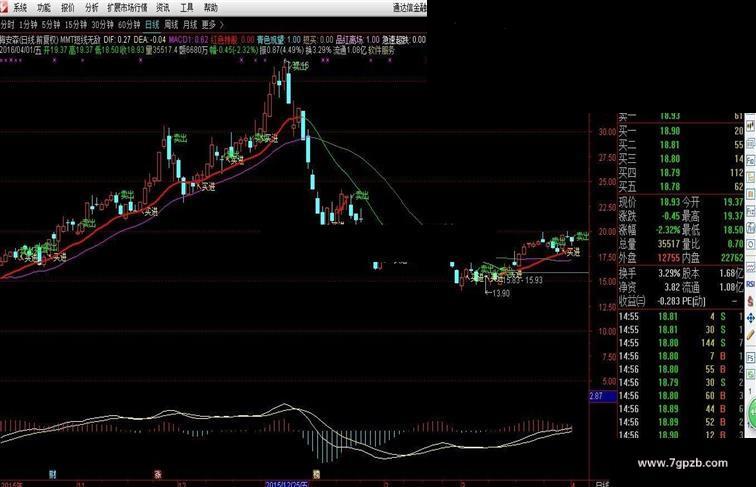Open the 帮助 menu
This screenshot has width=756, height=487.
click(x=211, y=8)
